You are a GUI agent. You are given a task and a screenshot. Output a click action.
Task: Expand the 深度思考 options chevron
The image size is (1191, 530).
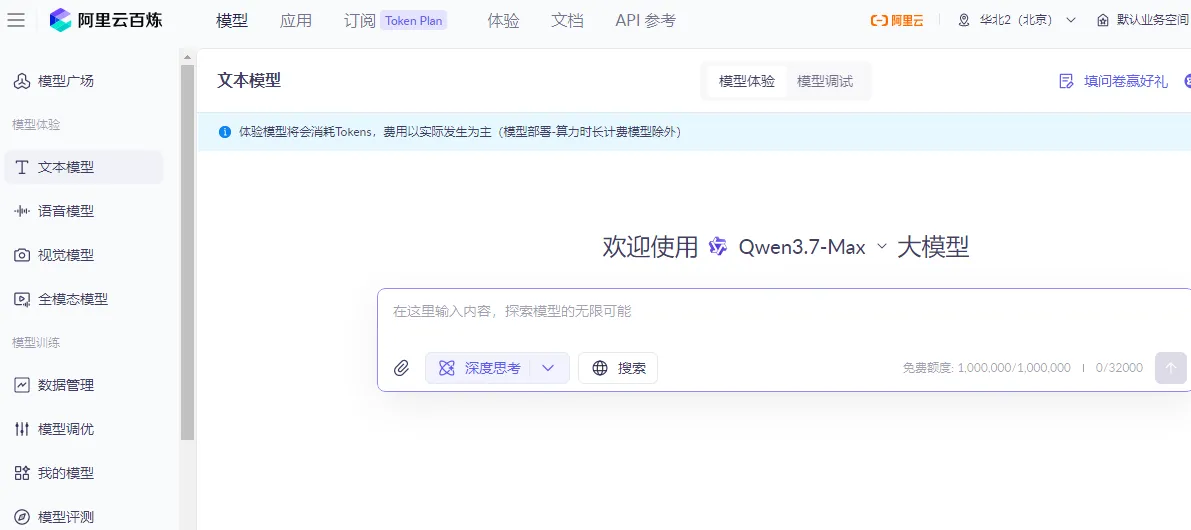coord(548,368)
